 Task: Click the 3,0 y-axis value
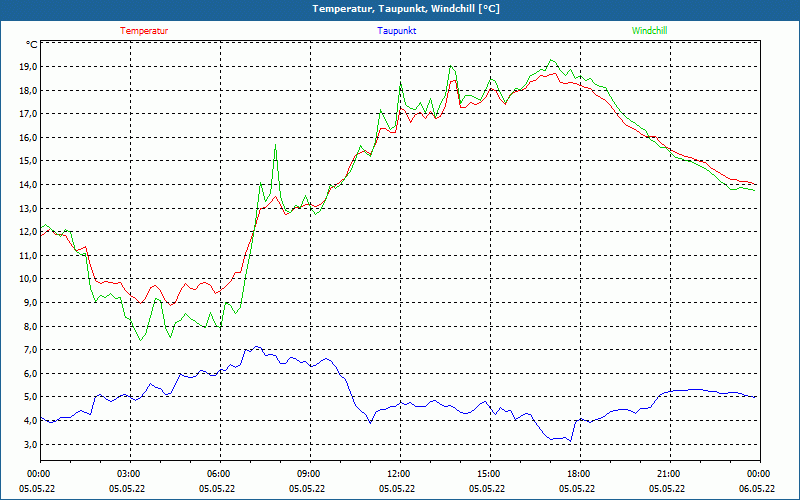pyautogui.click(x=30, y=444)
